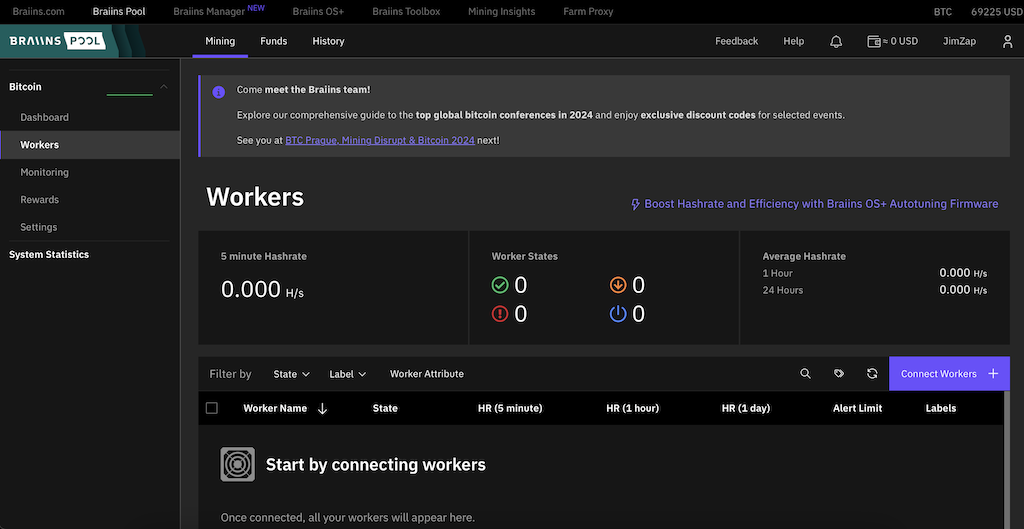Open Rewards in the sidebar

coord(40,200)
